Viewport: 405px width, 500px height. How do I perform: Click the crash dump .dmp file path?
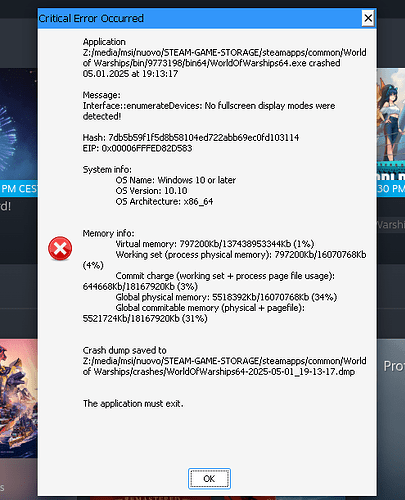(224, 366)
